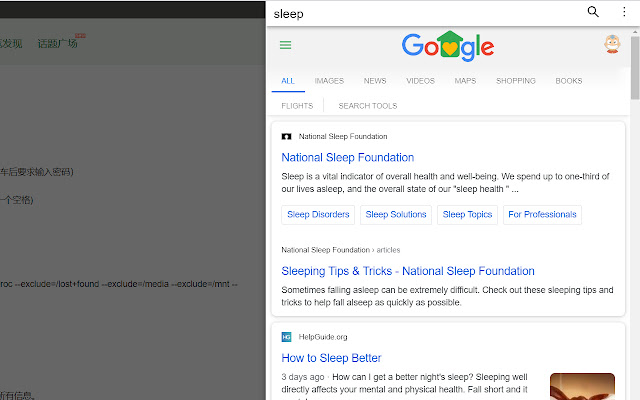Switch to the SHOPPING tab

click(516, 81)
